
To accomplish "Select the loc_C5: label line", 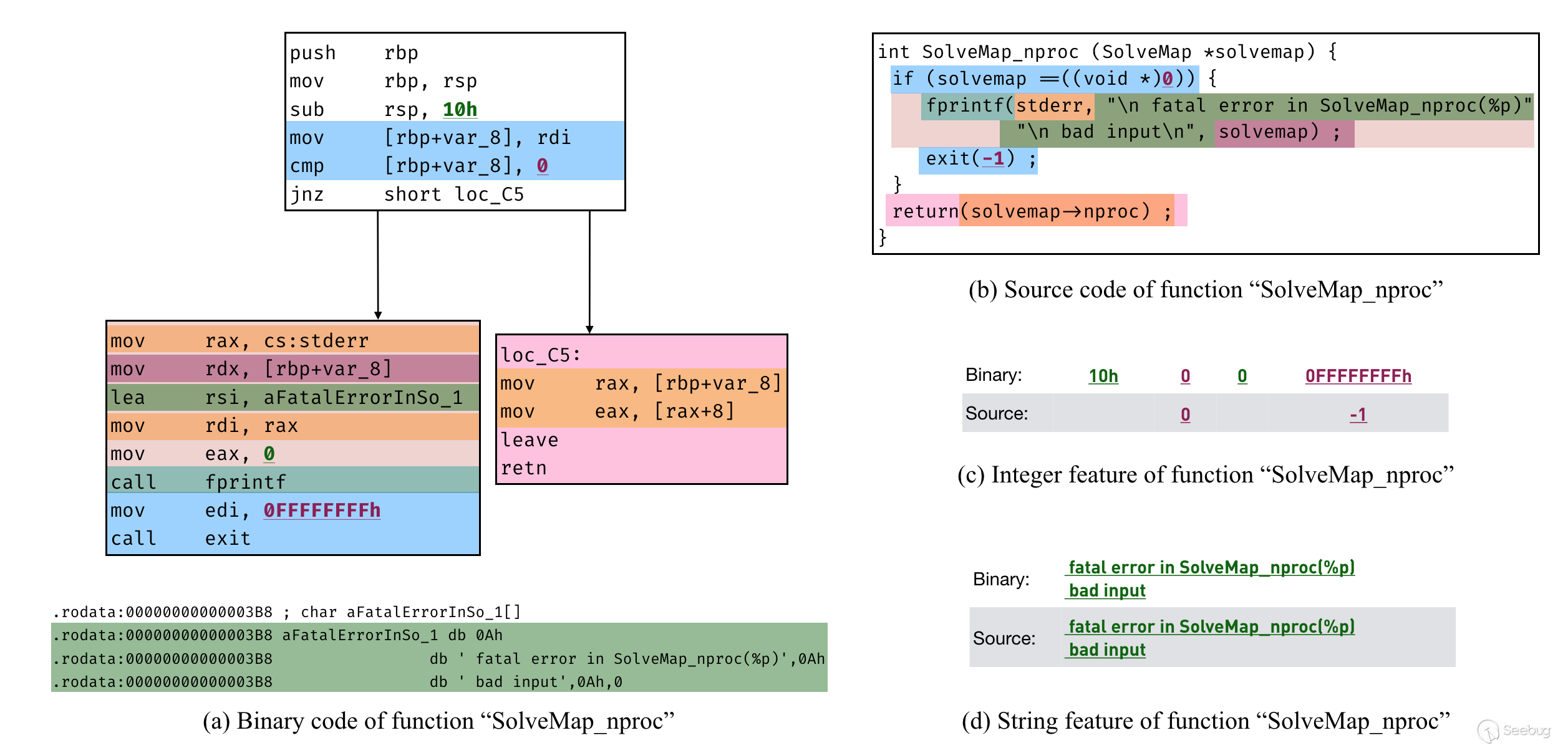I will click(x=541, y=355).
